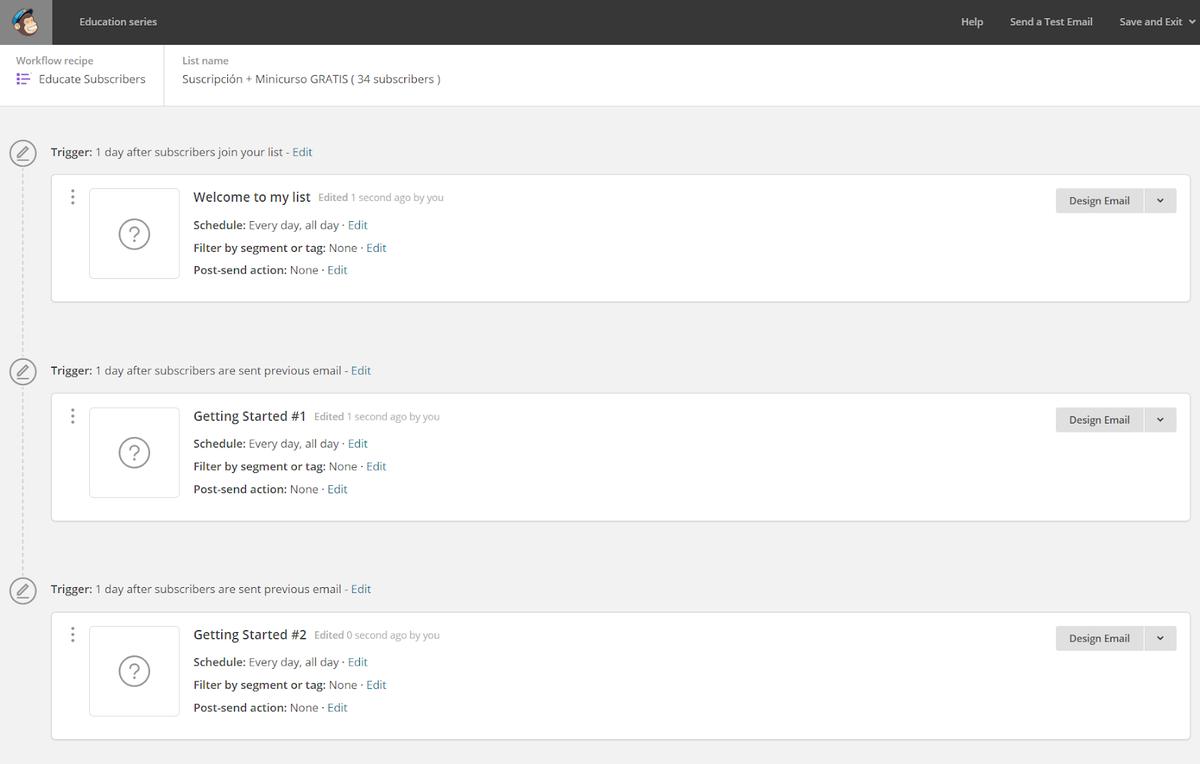Click Send a Test Email

coord(1050,22)
